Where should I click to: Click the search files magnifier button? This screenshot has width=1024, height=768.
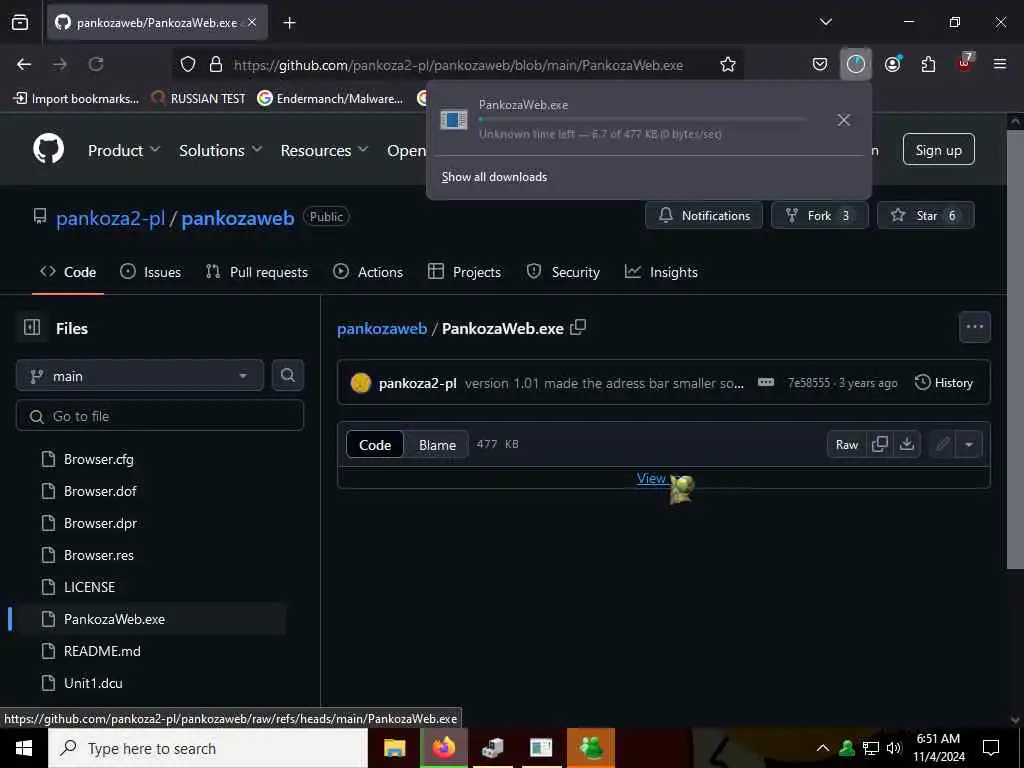click(x=287, y=375)
